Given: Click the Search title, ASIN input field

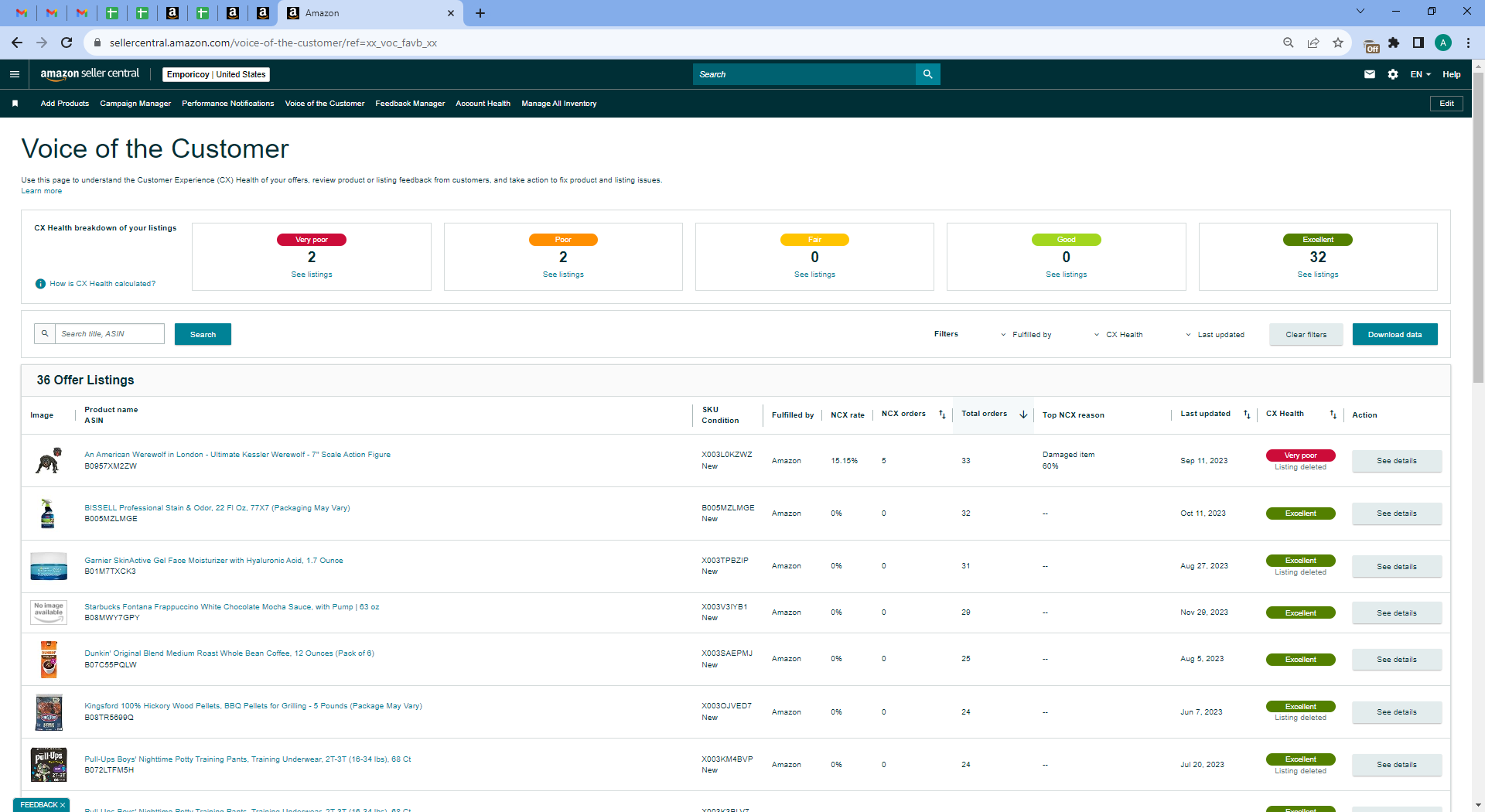Looking at the screenshot, I should click(109, 333).
